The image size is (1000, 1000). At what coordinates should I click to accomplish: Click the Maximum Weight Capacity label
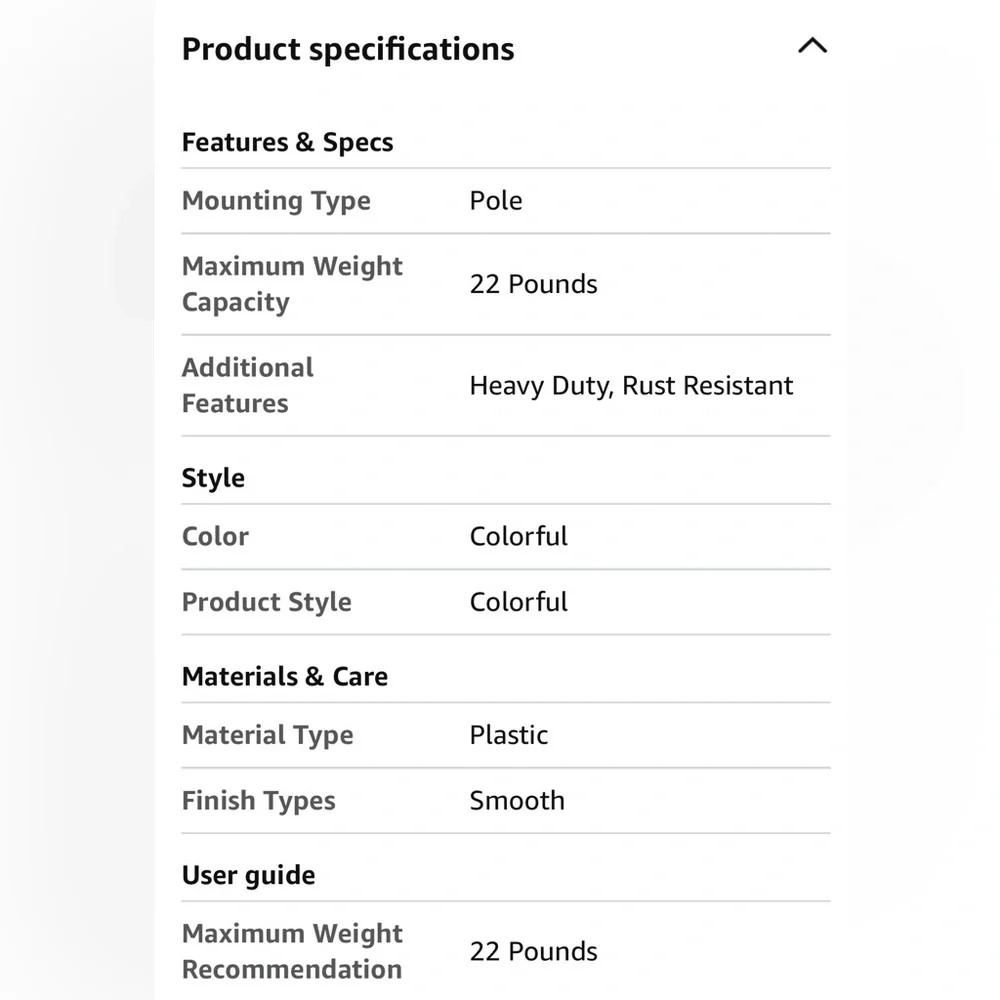coord(292,284)
